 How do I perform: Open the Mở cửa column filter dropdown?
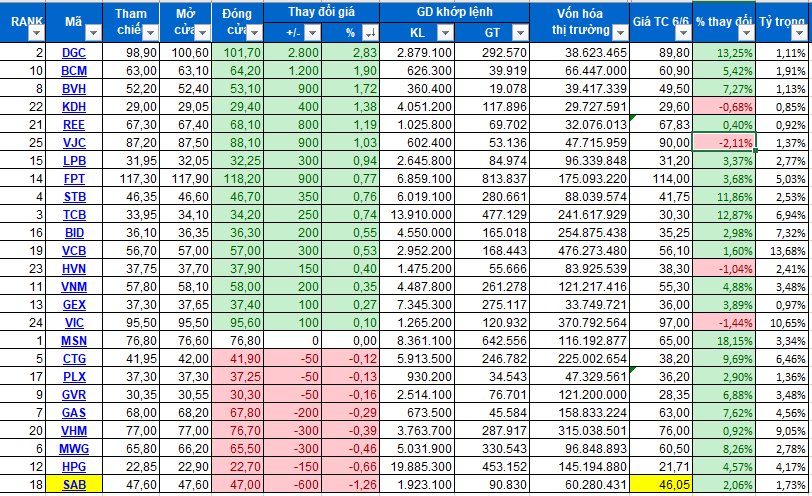coord(202,33)
